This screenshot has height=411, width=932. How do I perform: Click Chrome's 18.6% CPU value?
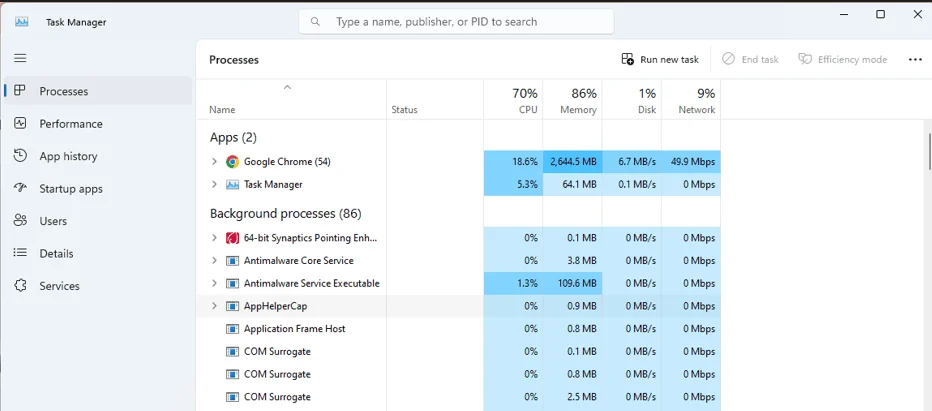(x=513, y=162)
